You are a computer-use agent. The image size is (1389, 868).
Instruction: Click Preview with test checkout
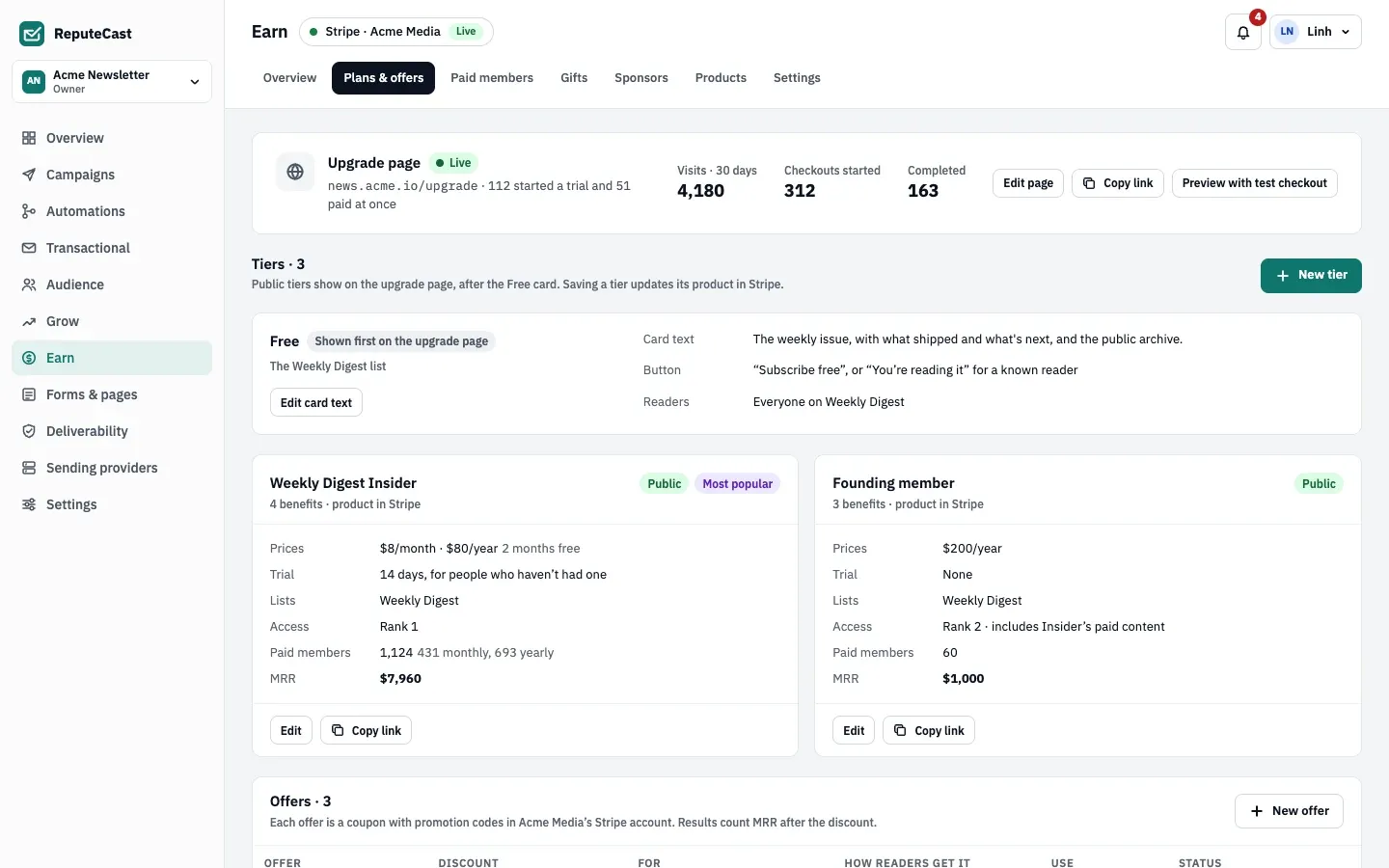[x=1255, y=183]
